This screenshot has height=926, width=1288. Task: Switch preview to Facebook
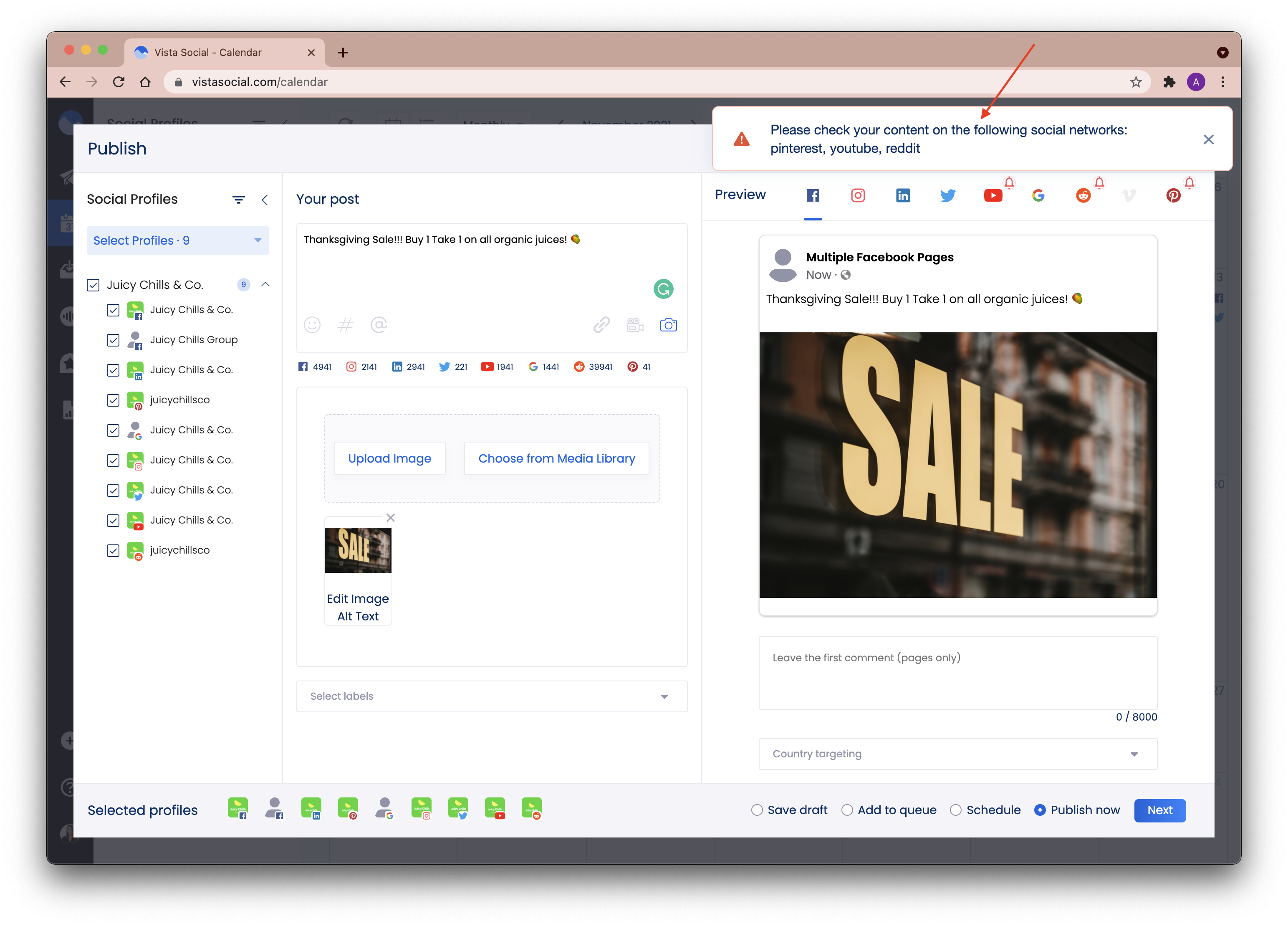click(813, 195)
